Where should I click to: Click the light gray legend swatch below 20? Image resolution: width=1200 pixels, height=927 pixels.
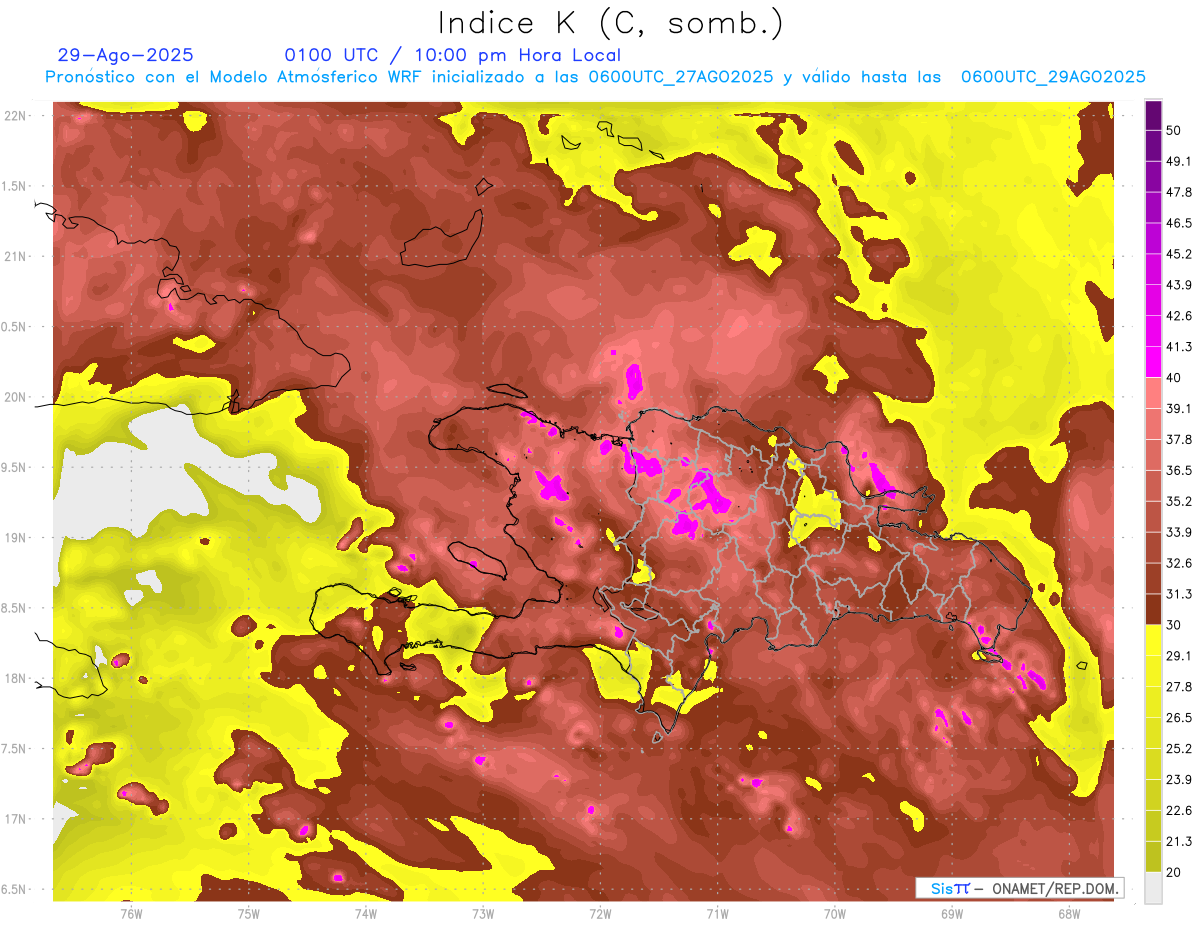tap(1153, 887)
